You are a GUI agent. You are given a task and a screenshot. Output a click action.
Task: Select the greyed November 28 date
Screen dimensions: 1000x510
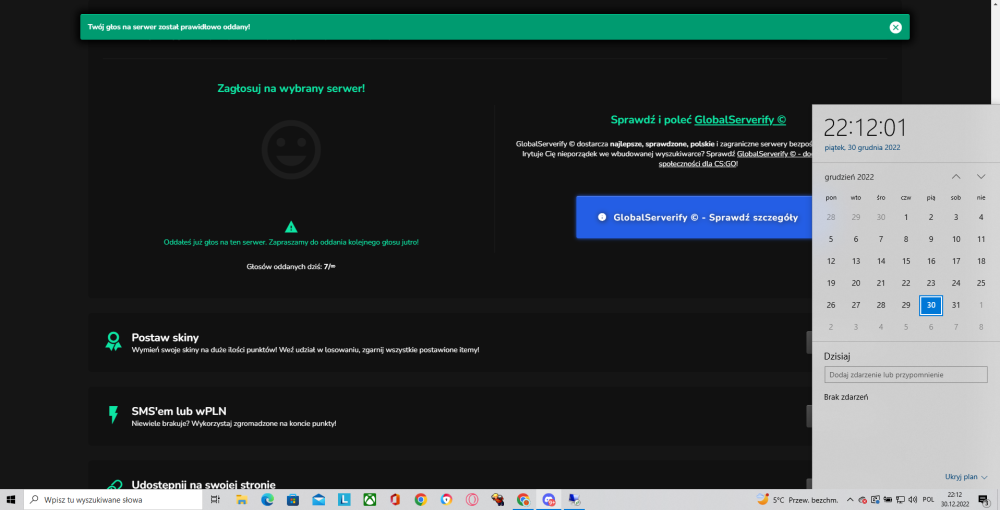[831, 217]
